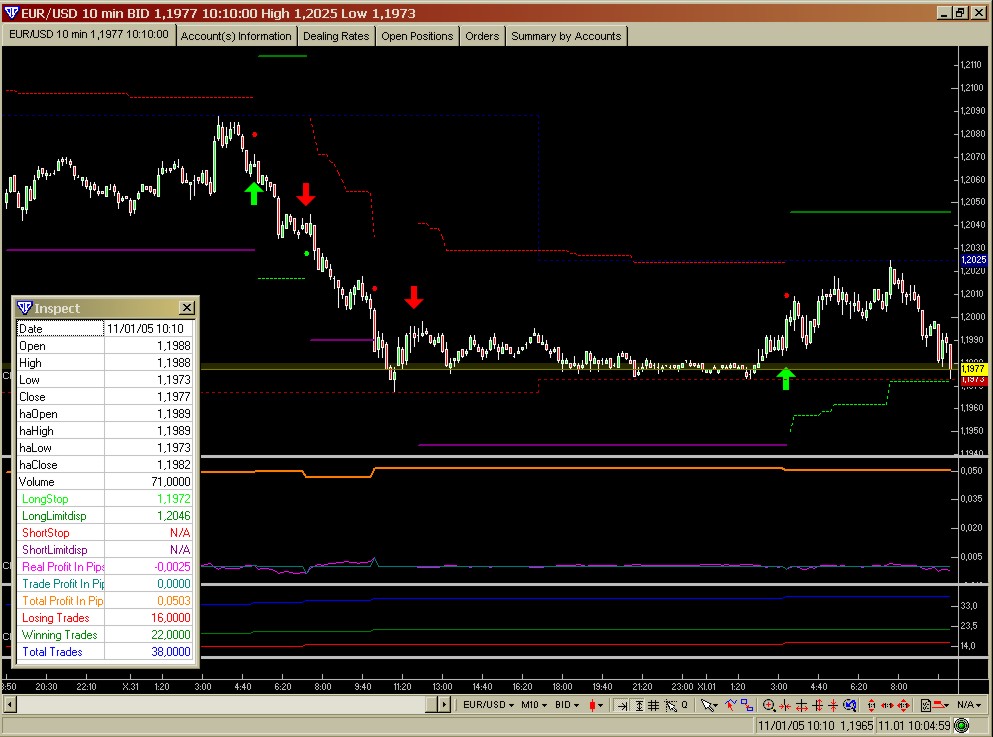Select the arrow pointer tool
This screenshot has width=993, height=737.
[x=705, y=705]
